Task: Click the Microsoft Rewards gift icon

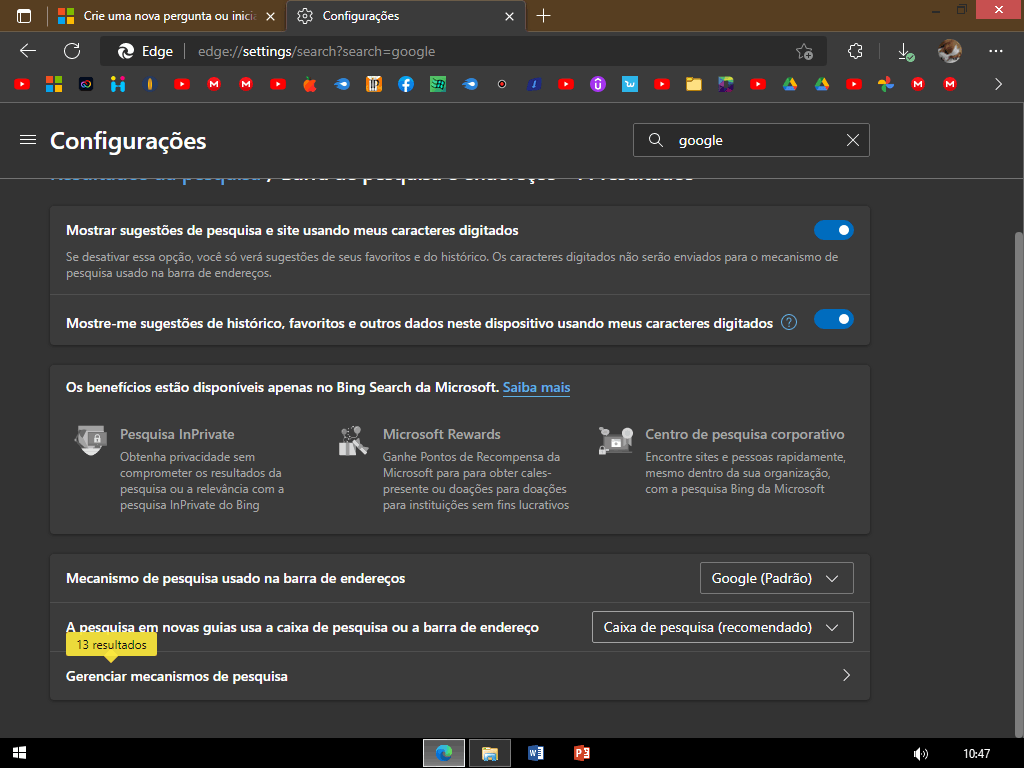Action: click(353, 440)
